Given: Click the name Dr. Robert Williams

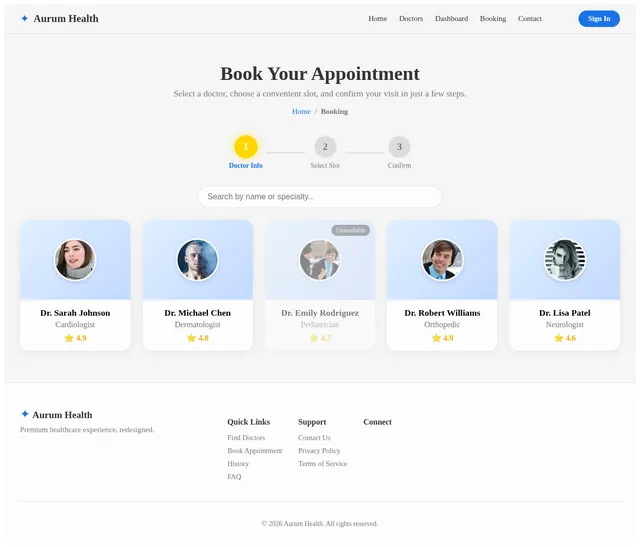Looking at the screenshot, I should [442, 313].
